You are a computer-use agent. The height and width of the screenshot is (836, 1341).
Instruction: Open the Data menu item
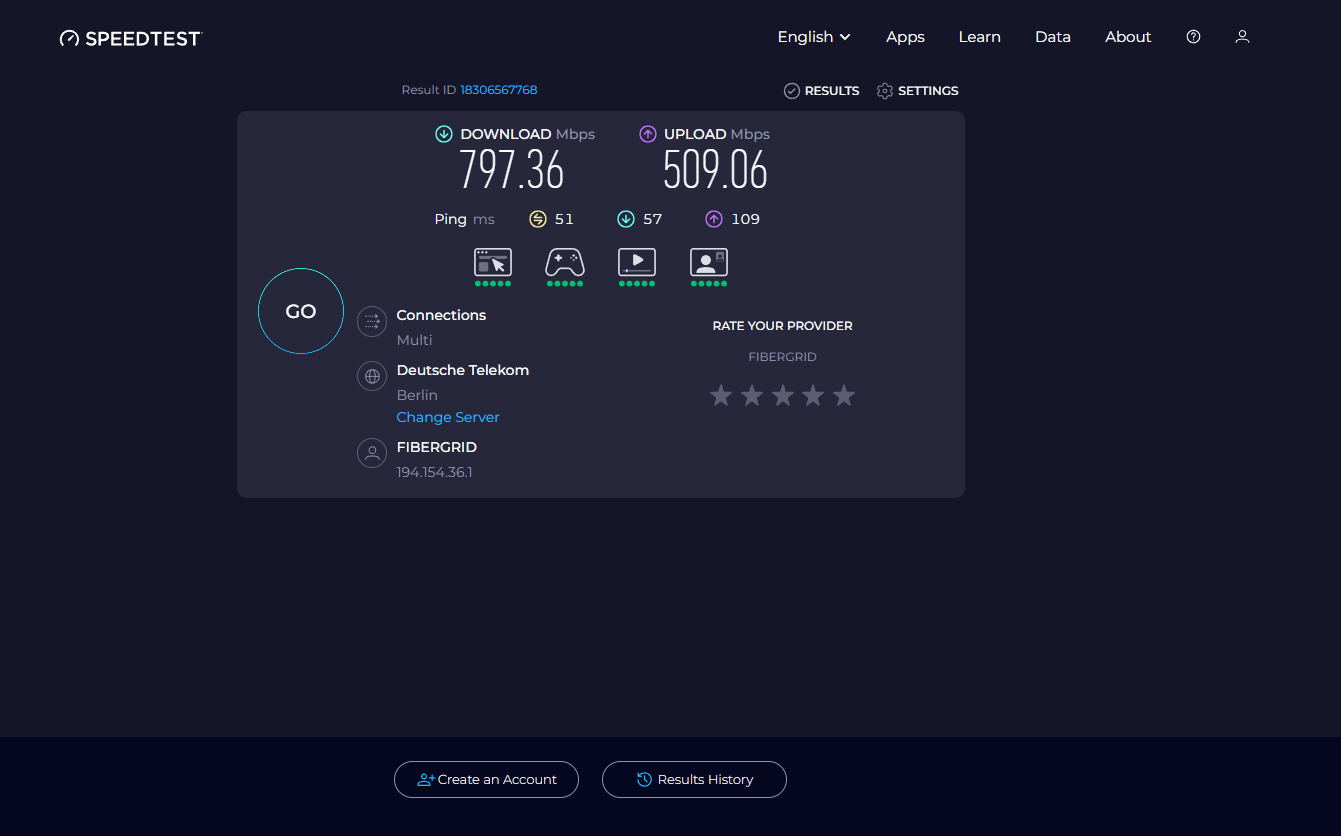click(x=1053, y=36)
